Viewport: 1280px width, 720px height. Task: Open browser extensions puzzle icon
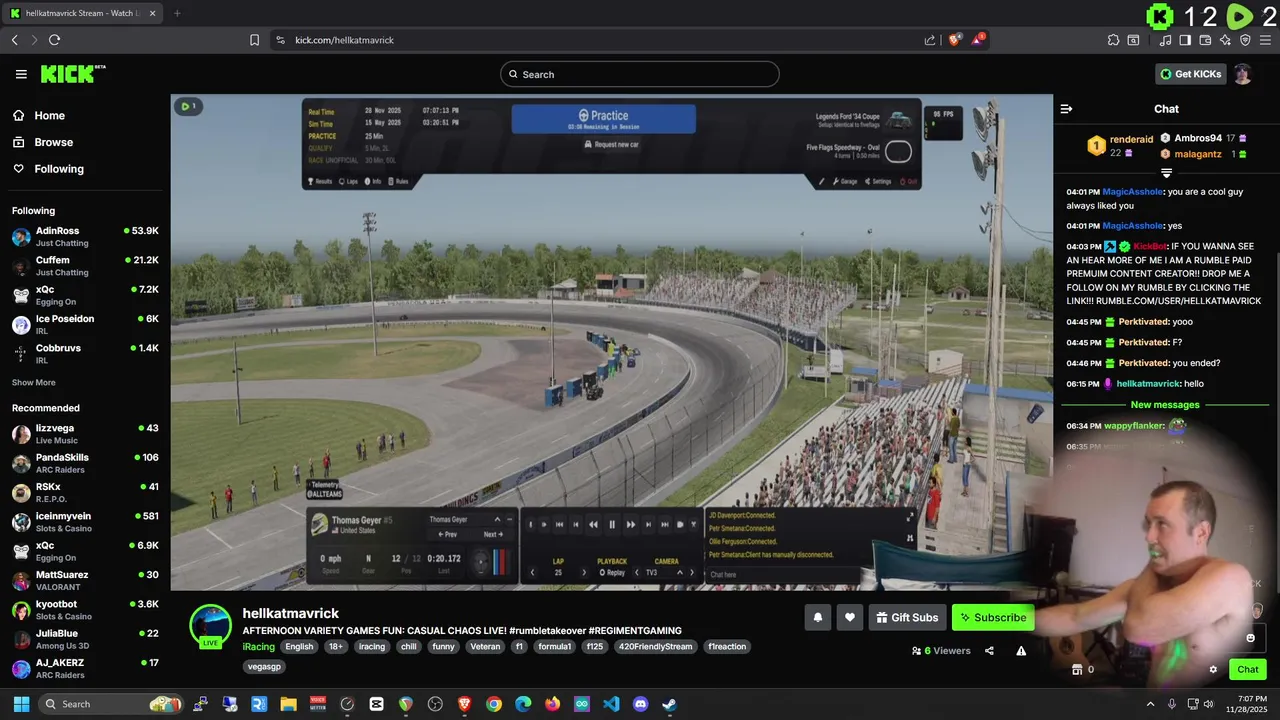(1113, 40)
